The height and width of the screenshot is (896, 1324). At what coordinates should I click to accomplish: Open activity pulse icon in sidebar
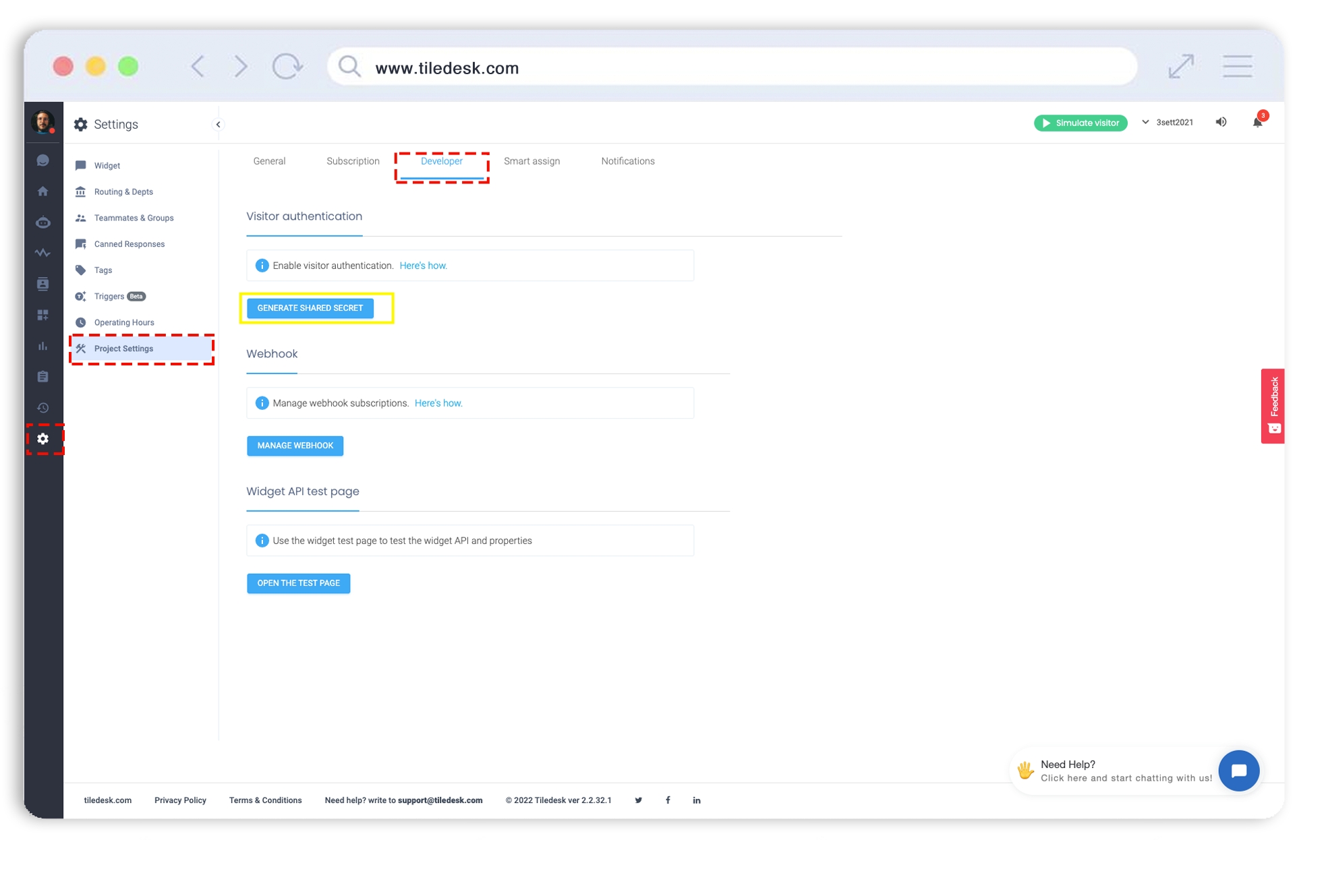42,253
